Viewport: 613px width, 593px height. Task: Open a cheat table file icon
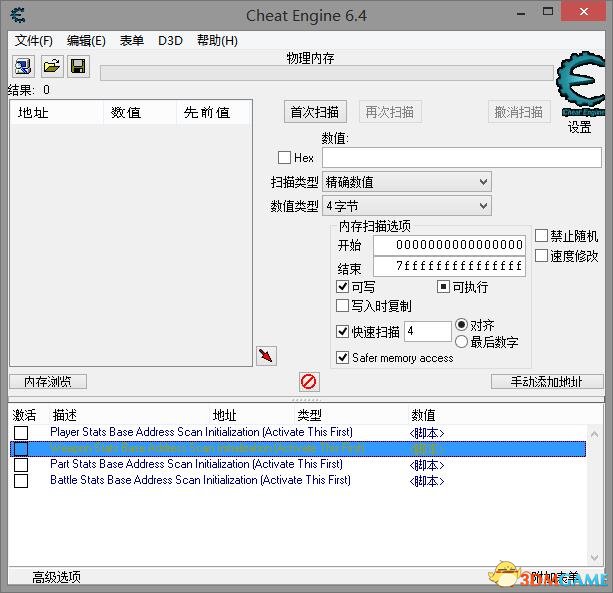tap(52, 66)
